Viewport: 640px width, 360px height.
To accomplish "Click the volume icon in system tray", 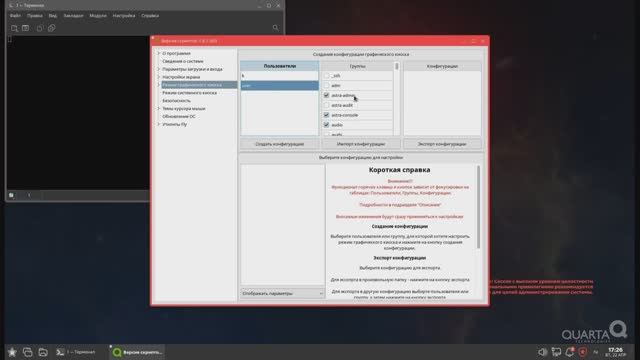I will tap(542, 352).
